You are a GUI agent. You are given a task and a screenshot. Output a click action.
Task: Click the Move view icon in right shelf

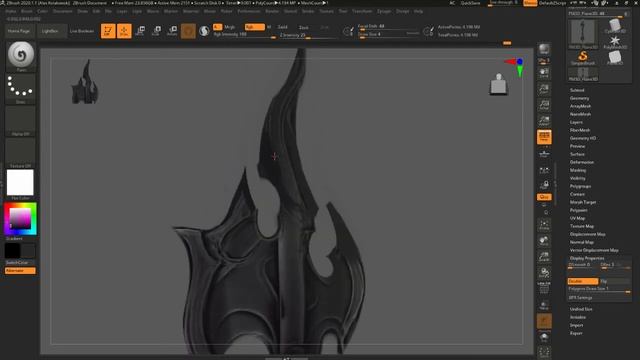[544, 240]
